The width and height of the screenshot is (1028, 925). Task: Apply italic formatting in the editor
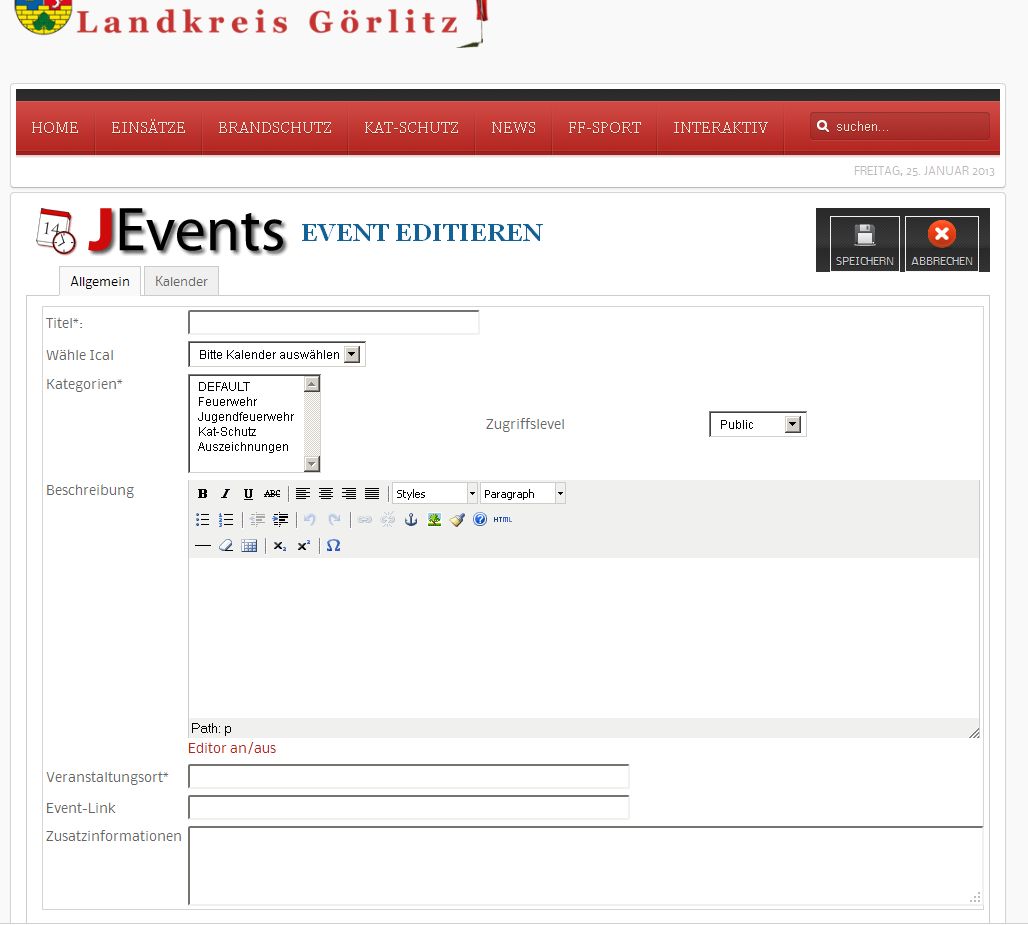[x=225, y=494]
